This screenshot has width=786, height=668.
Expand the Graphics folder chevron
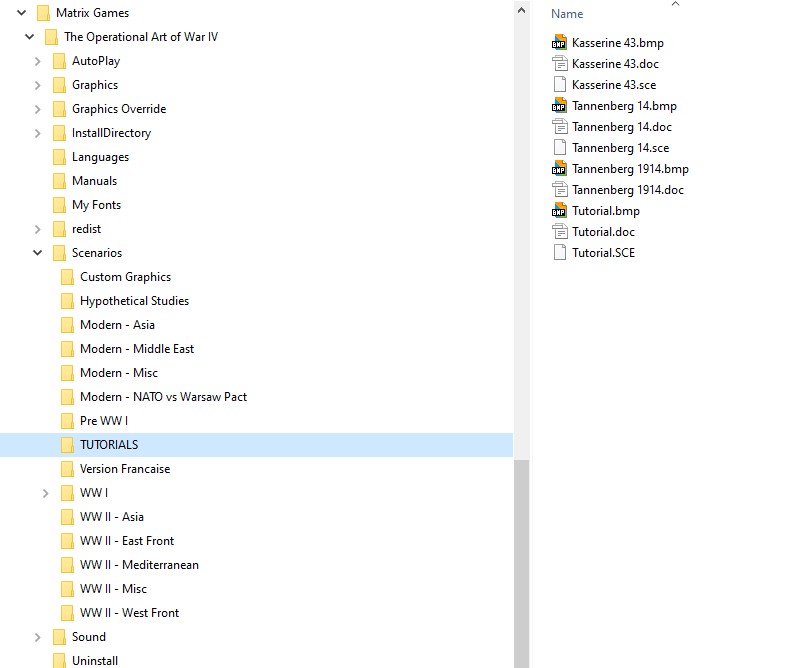pyautogui.click(x=38, y=85)
